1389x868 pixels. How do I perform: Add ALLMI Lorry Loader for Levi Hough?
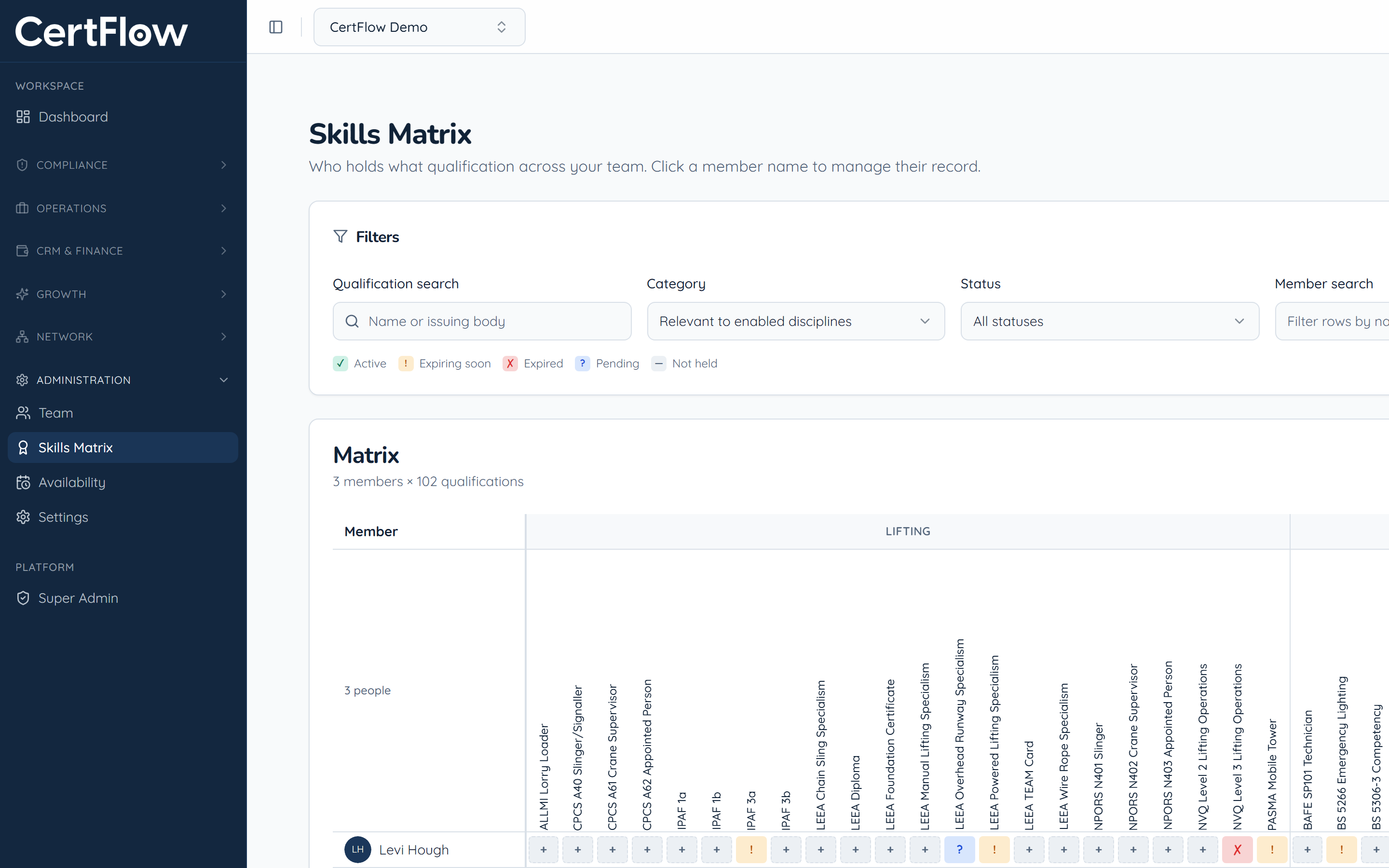[x=544, y=850]
